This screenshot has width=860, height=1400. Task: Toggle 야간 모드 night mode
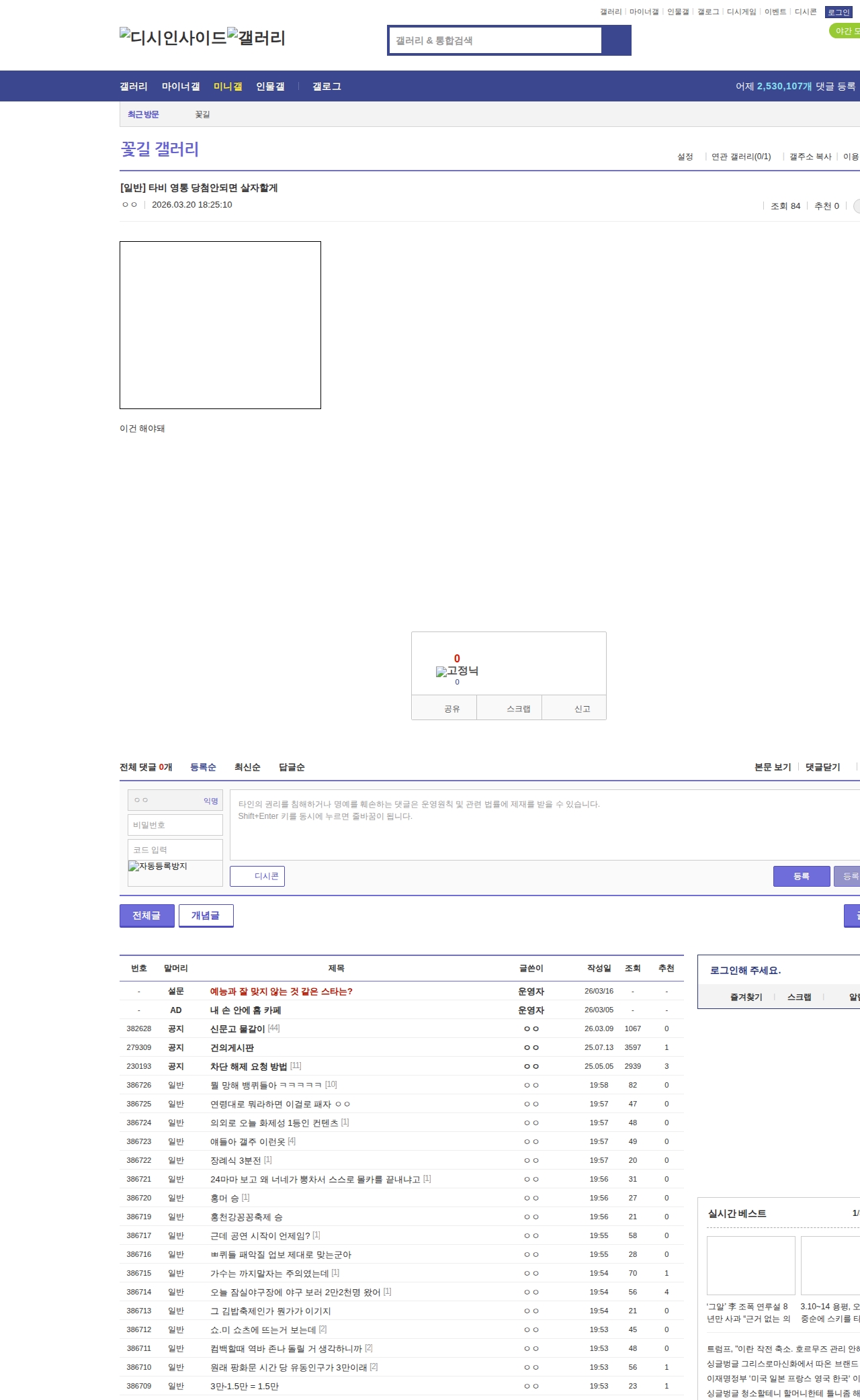845,31
